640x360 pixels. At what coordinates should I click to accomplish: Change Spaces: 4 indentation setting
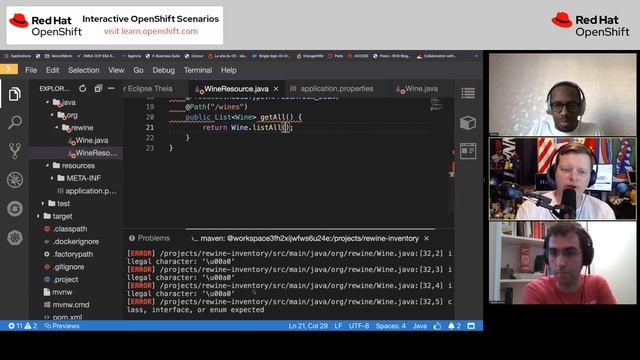pyautogui.click(x=391, y=326)
